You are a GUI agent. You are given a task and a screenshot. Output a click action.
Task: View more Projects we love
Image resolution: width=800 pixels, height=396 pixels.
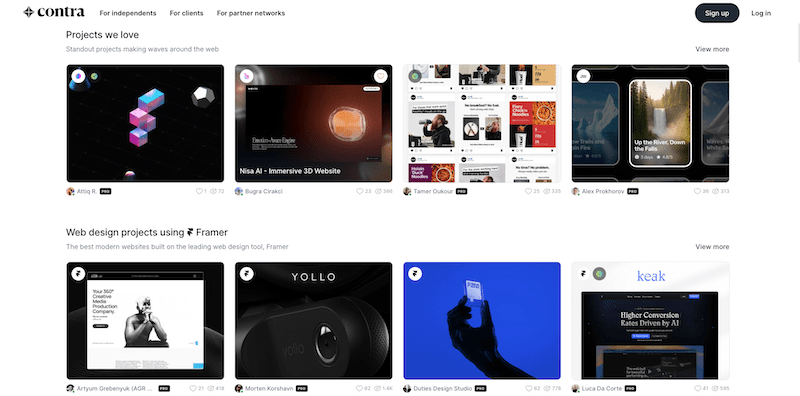click(712, 49)
